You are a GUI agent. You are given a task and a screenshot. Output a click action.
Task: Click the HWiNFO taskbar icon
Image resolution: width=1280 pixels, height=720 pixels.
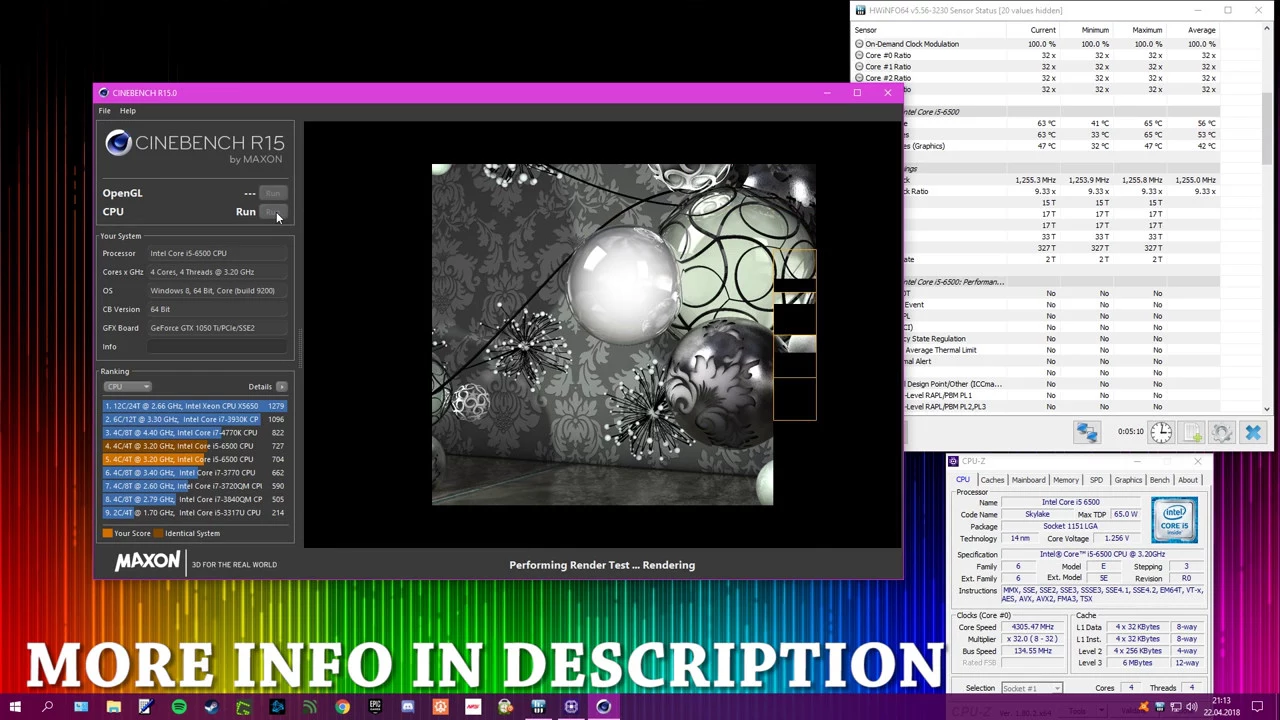click(538, 707)
